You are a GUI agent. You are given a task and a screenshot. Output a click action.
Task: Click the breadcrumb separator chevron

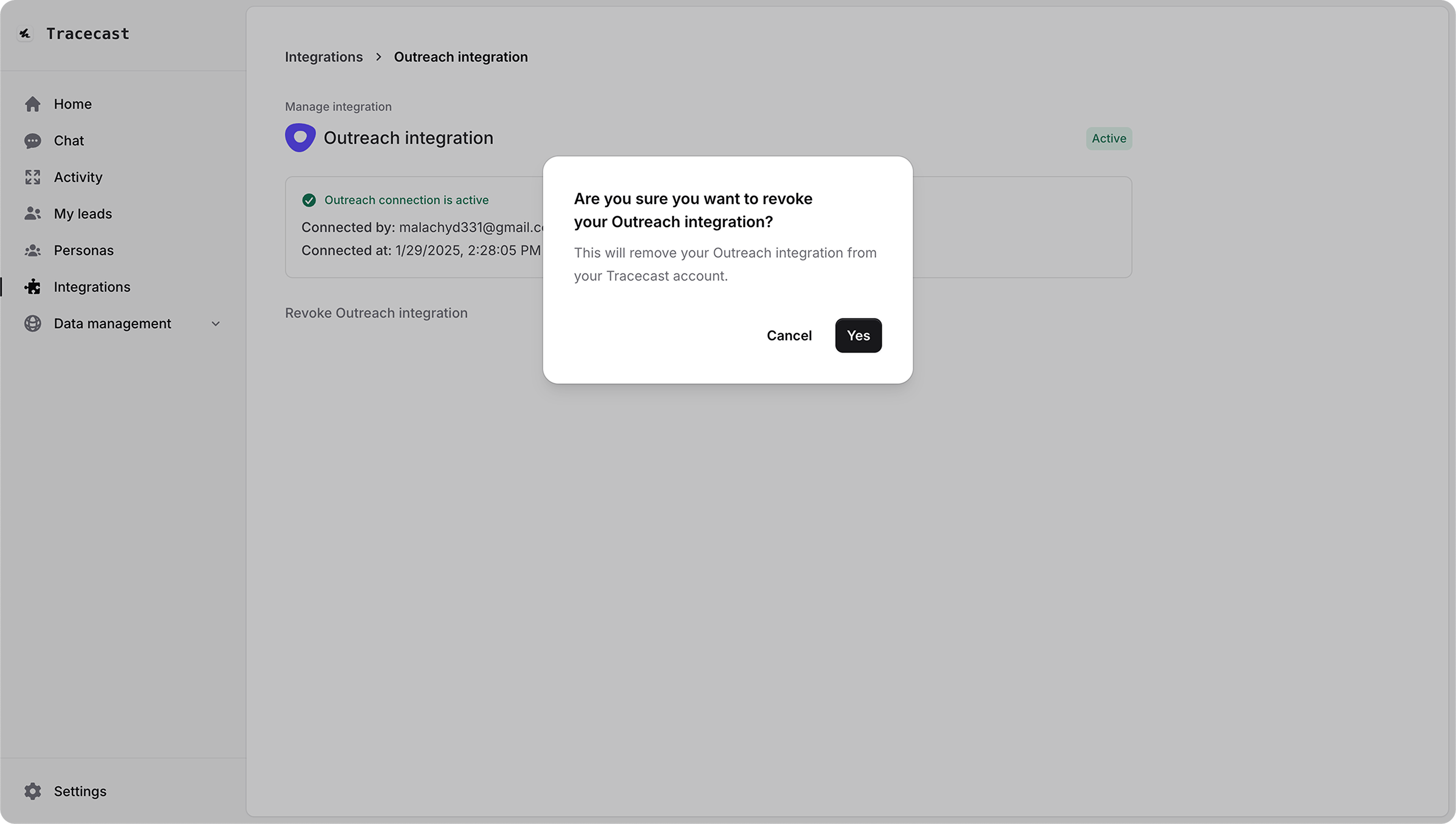point(379,57)
